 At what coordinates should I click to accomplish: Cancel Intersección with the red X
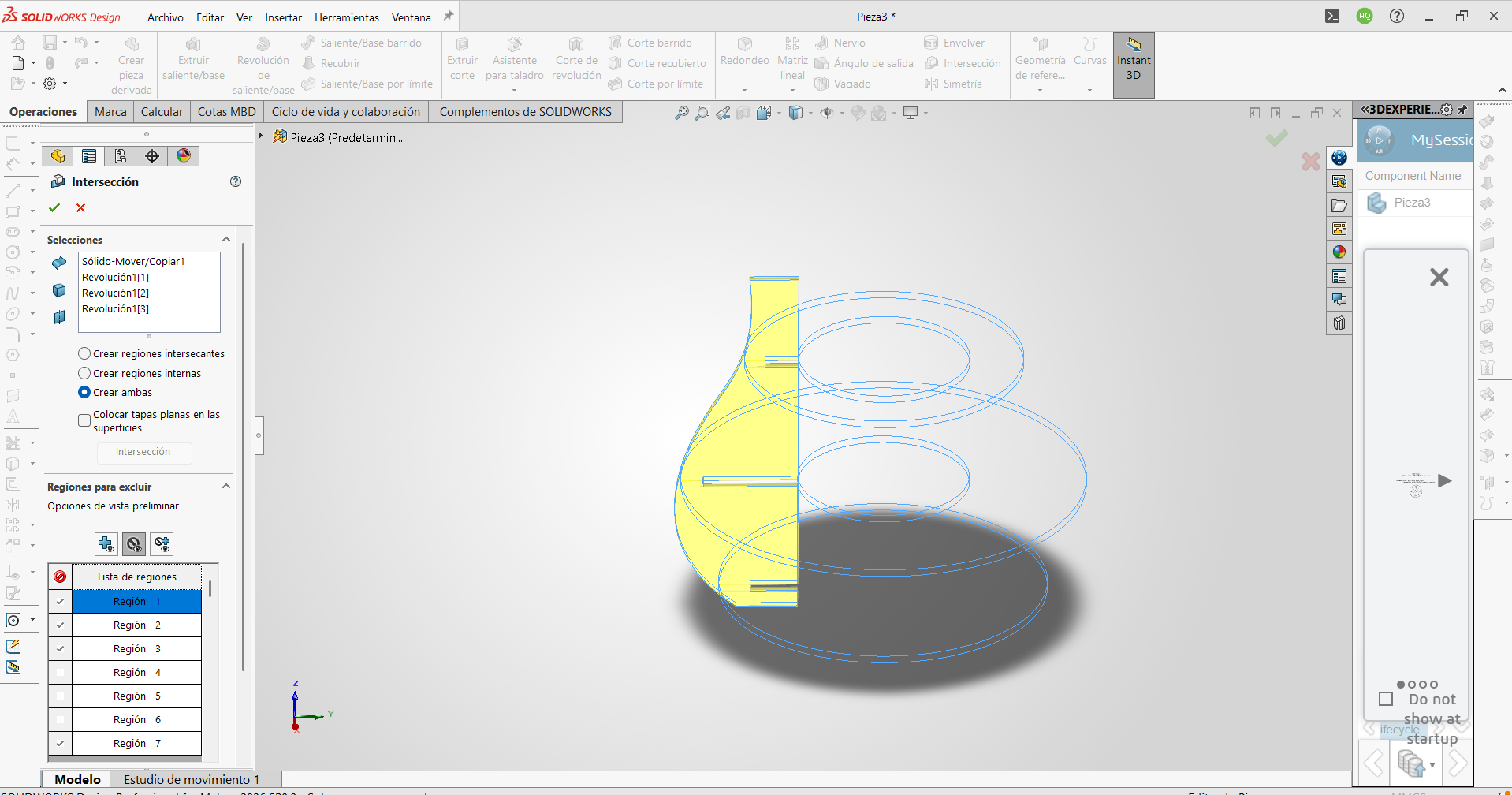[80, 207]
